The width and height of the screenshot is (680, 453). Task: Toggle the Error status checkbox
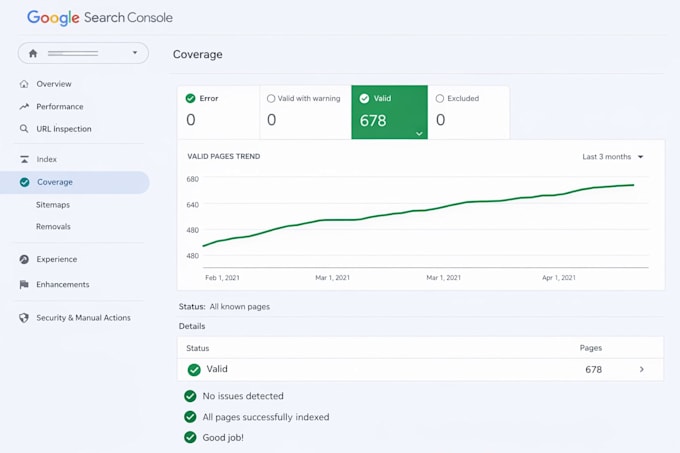coord(190,98)
